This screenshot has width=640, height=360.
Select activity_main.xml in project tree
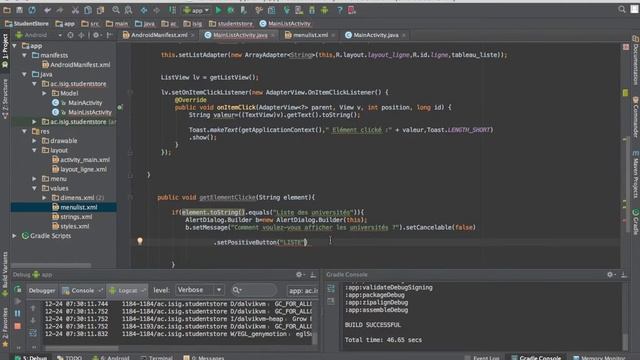tap(81, 160)
